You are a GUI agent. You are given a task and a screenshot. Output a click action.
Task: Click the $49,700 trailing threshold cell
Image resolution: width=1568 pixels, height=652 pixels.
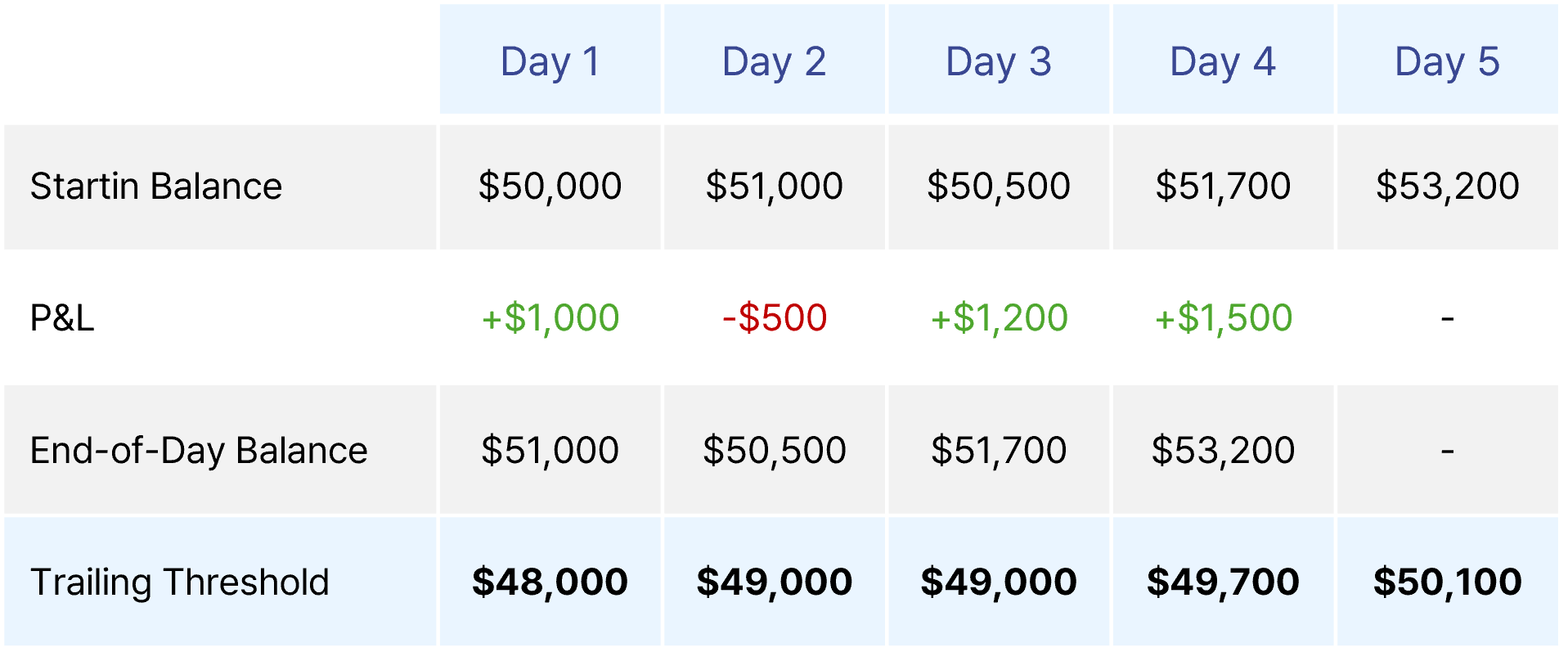point(1223,582)
